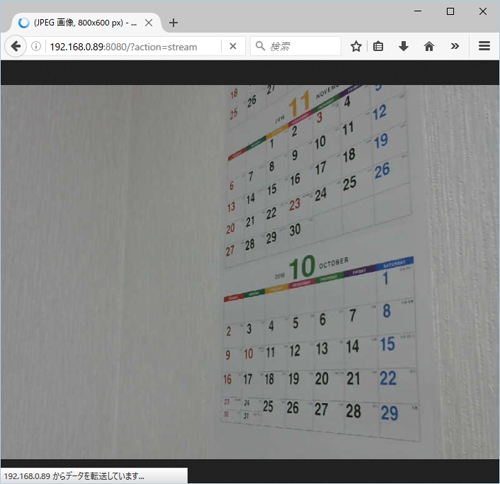Open the downloads arrow icon
Viewport: 500px width, 484px height.
click(403, 46)
